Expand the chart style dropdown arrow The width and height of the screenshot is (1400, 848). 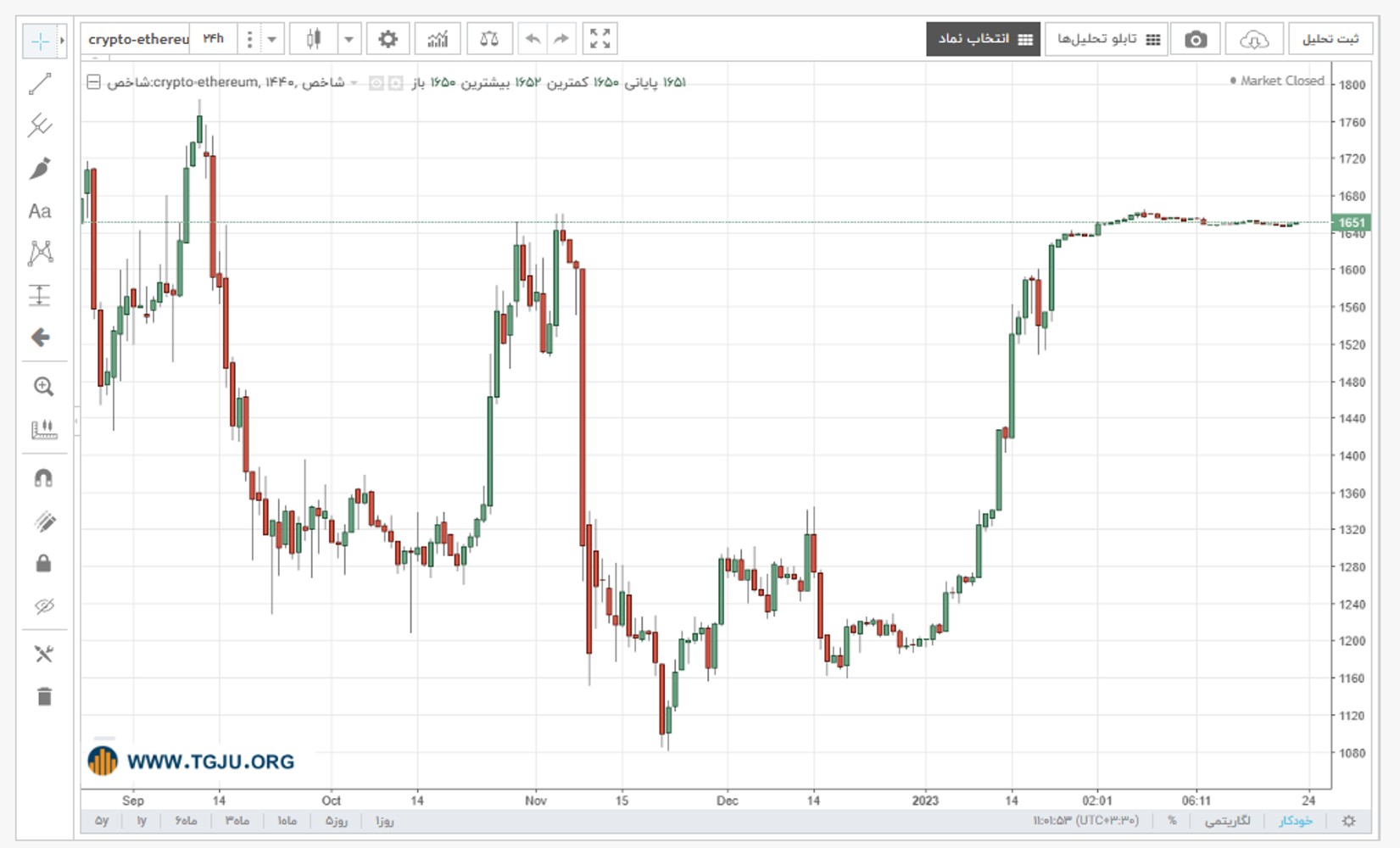tap(349, 39)
